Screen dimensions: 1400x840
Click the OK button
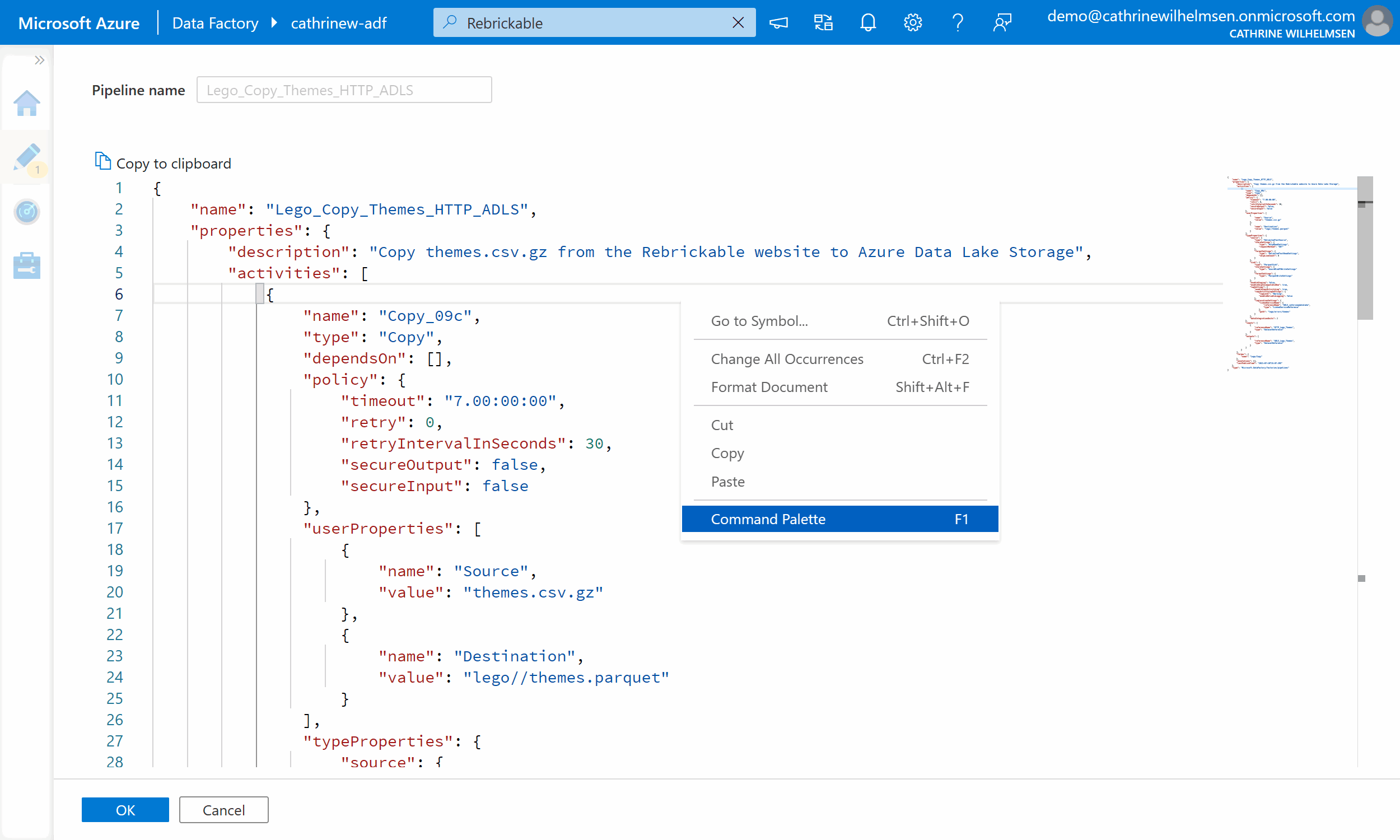[x=125, y=809]
